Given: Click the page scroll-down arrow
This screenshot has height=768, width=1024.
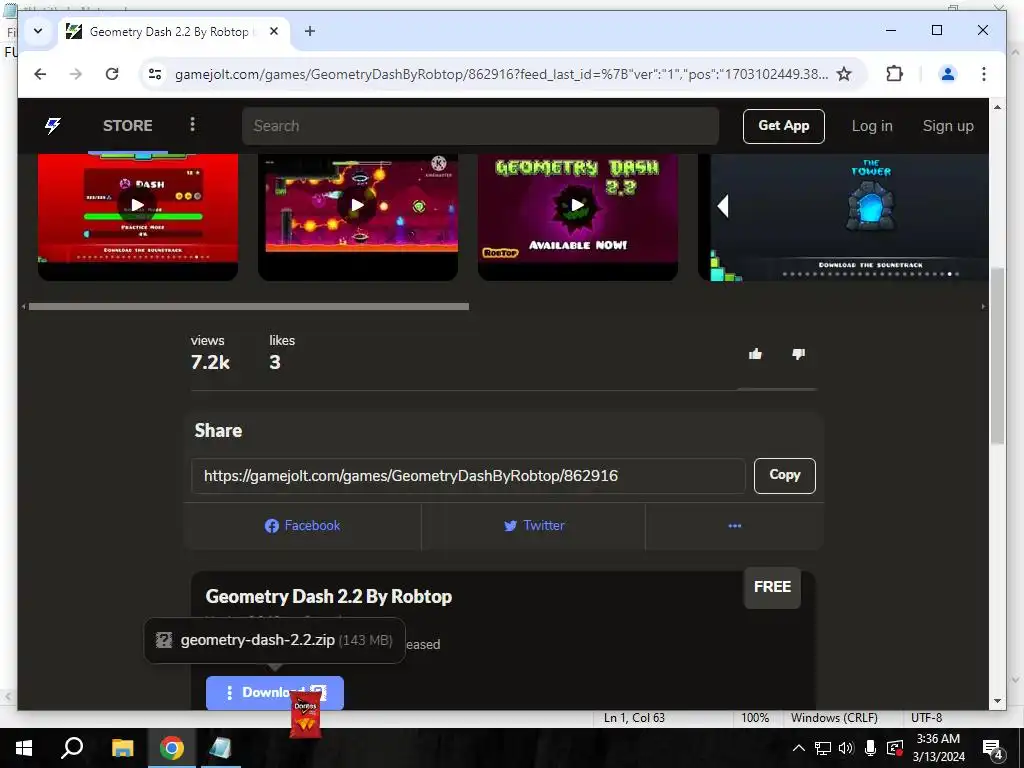Looking at the screenshot, I should 997,701.
